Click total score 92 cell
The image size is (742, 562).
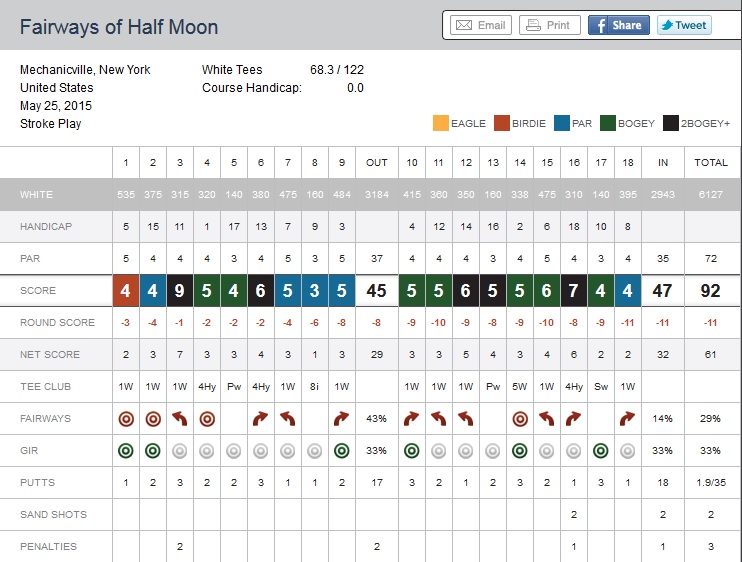pos(712,291)
